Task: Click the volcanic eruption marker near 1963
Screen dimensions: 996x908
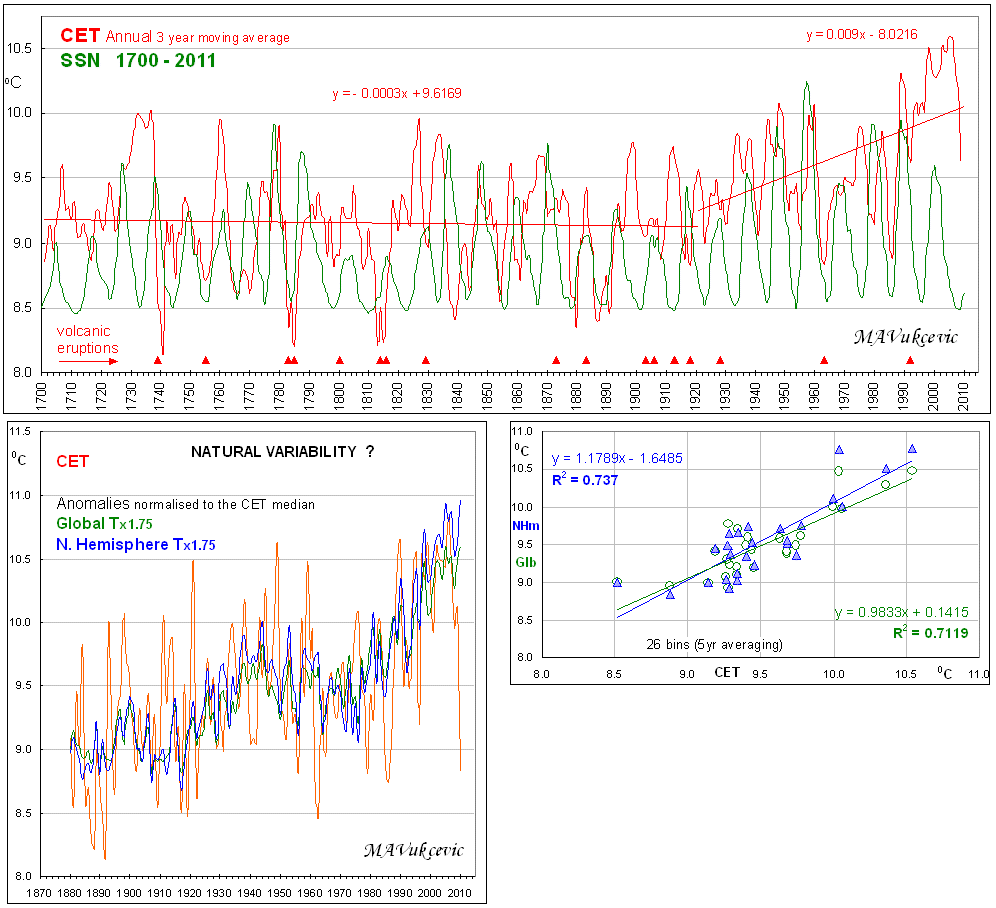Action: pos(824,360)
